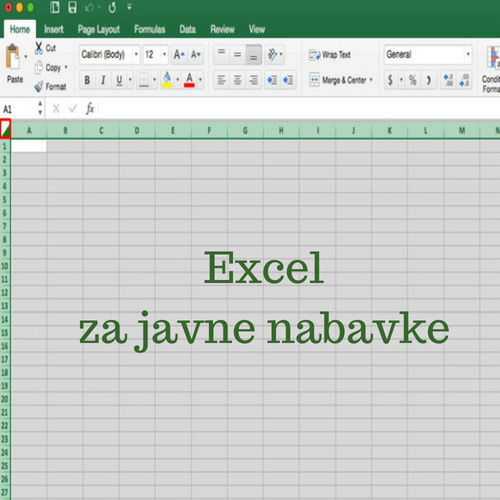Open the font size 12 dropdown
Viewport: 500px width, 500px height.
pyautogui.click(x=164, y=54)
